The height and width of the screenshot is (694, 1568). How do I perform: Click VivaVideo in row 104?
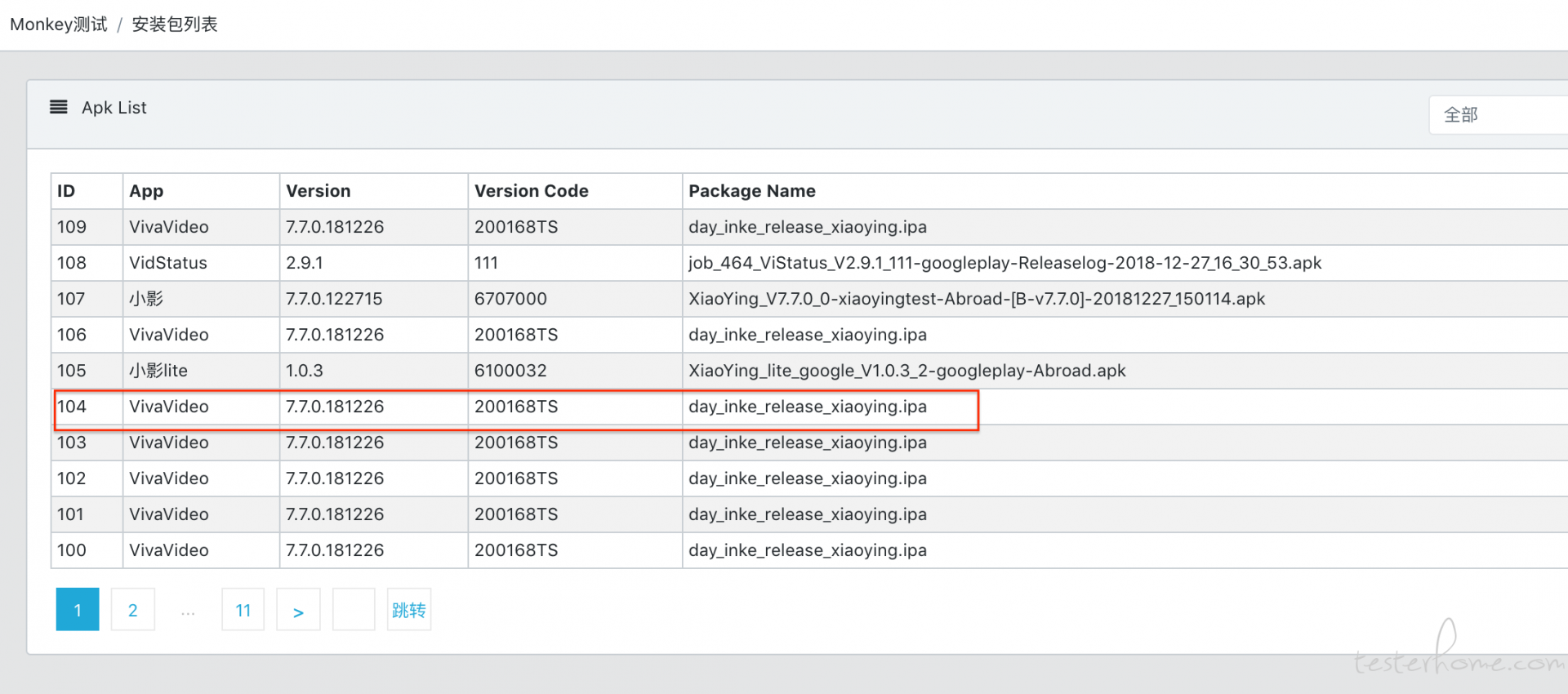click(x=169, y=407)
